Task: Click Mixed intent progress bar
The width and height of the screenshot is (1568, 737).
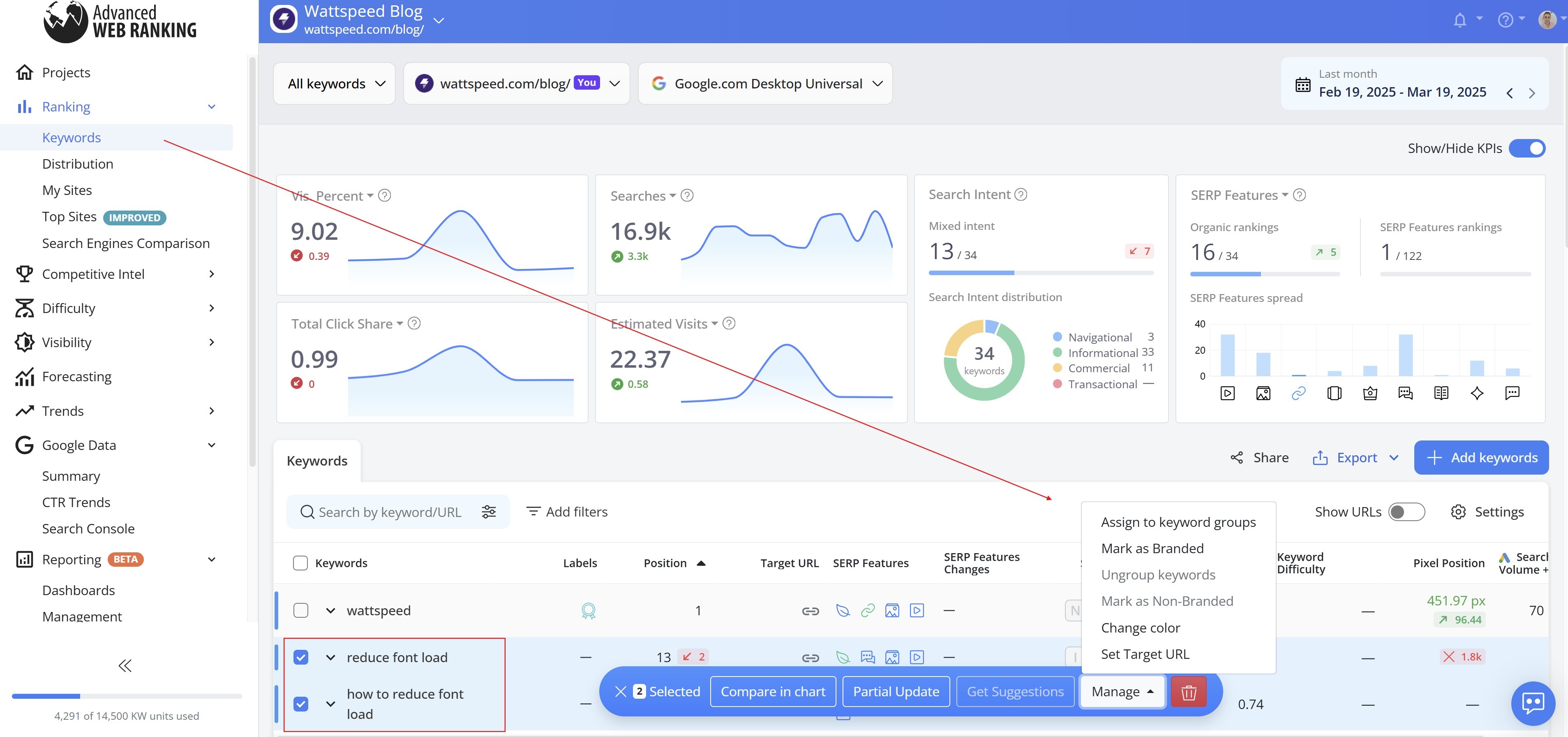Action: [1041, 273]
